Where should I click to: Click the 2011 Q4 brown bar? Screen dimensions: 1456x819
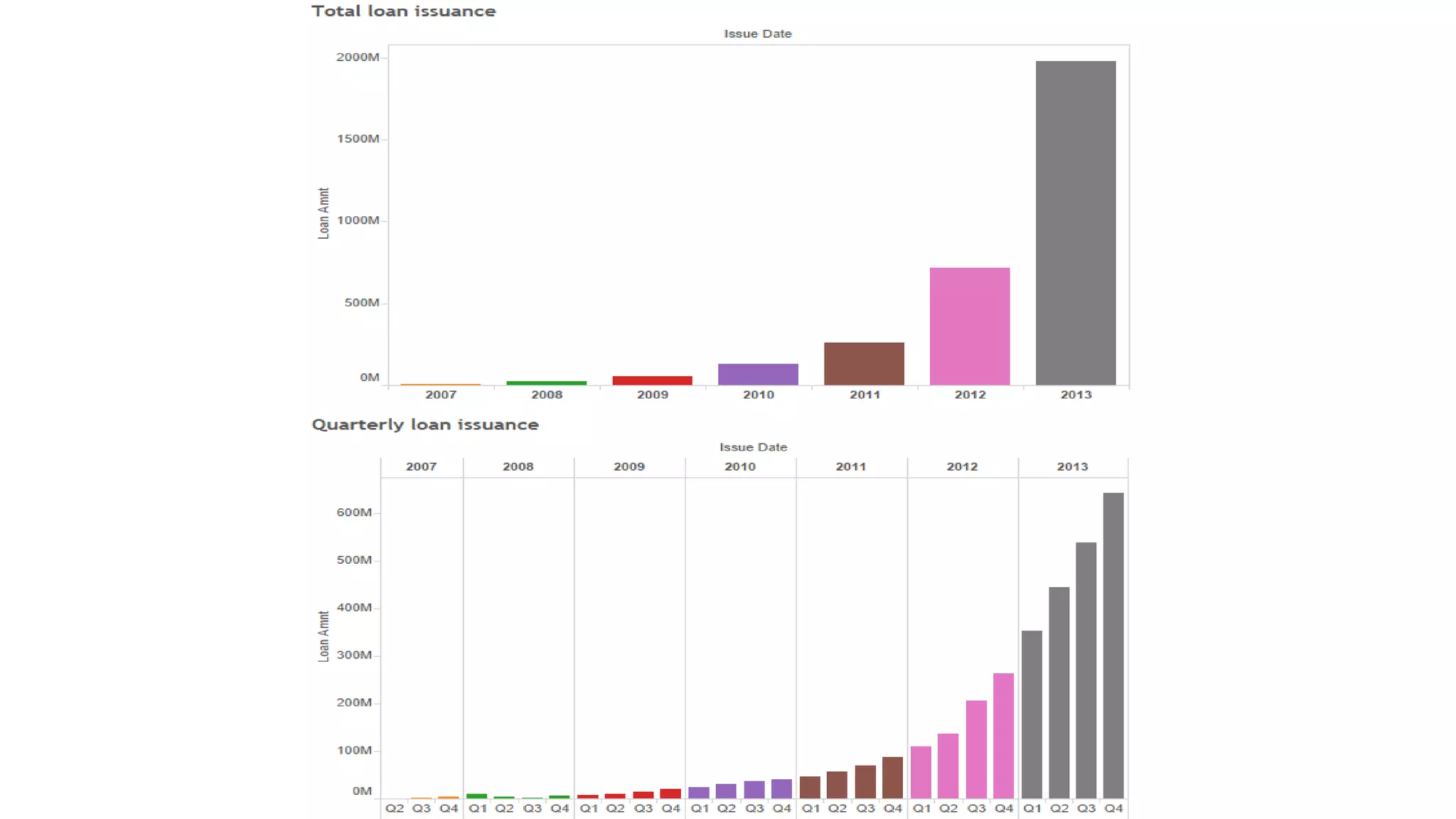tap(892, 778)
